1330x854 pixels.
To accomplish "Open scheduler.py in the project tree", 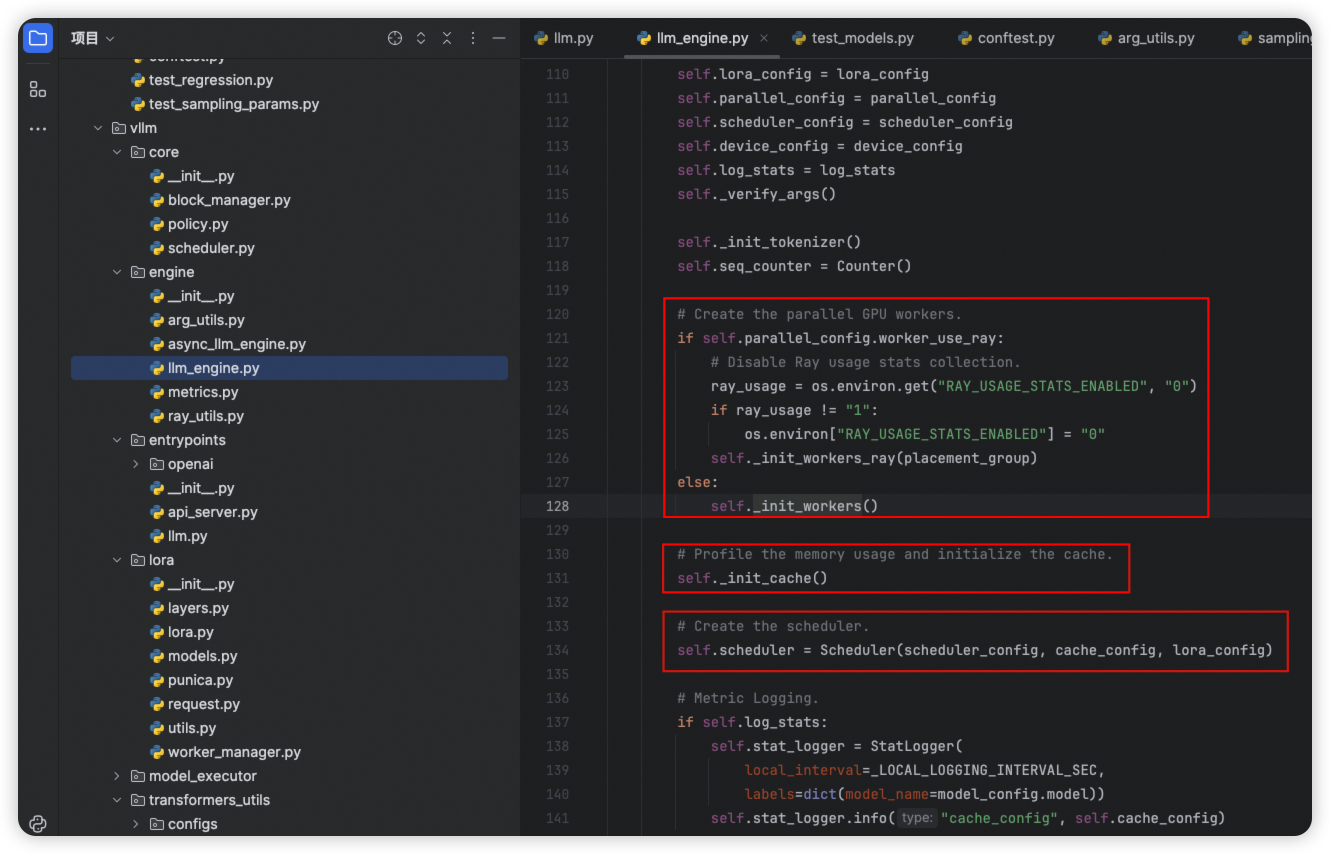I will click(x=211, y=248).
